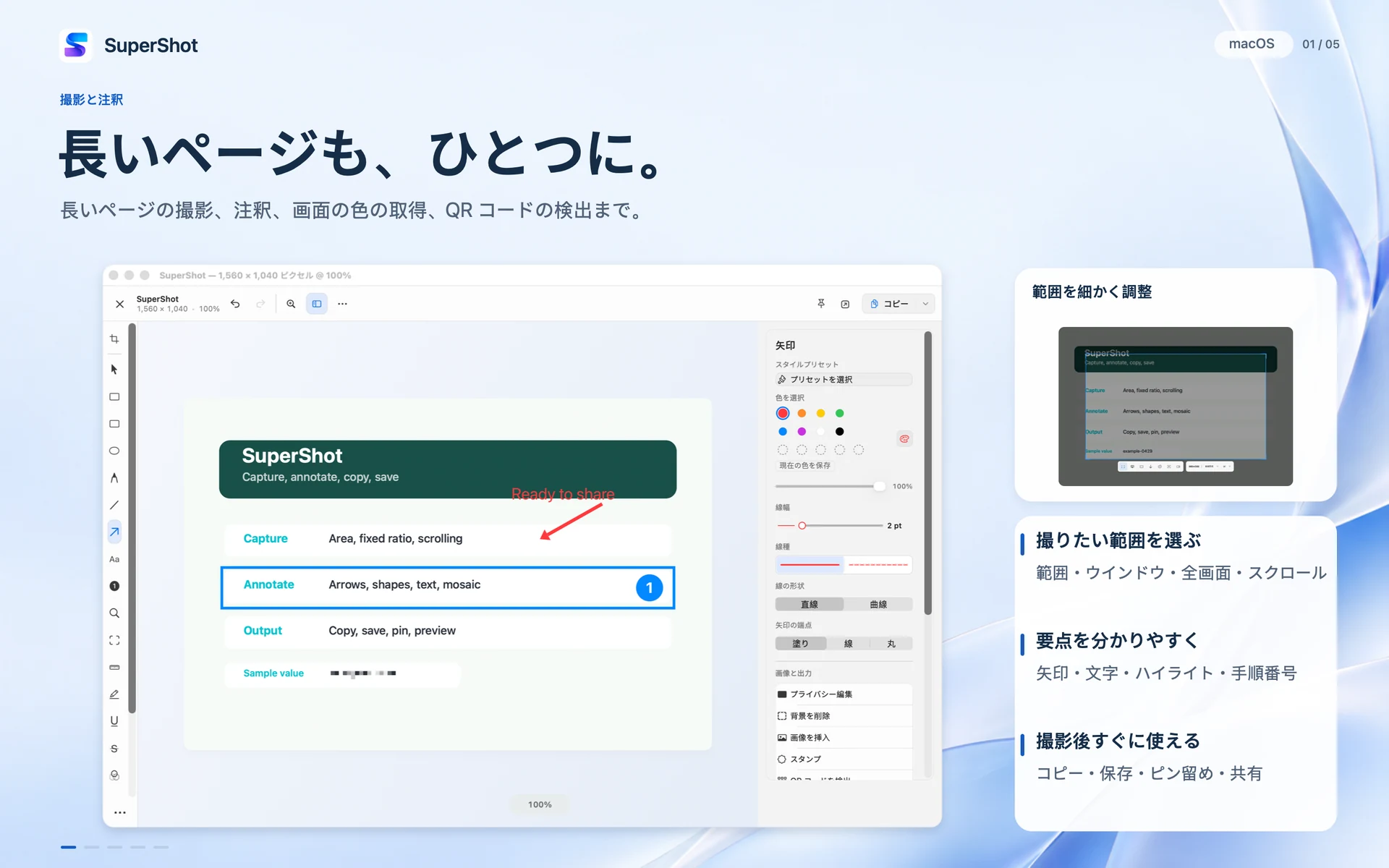Select the Underline tool

[114, 721]
